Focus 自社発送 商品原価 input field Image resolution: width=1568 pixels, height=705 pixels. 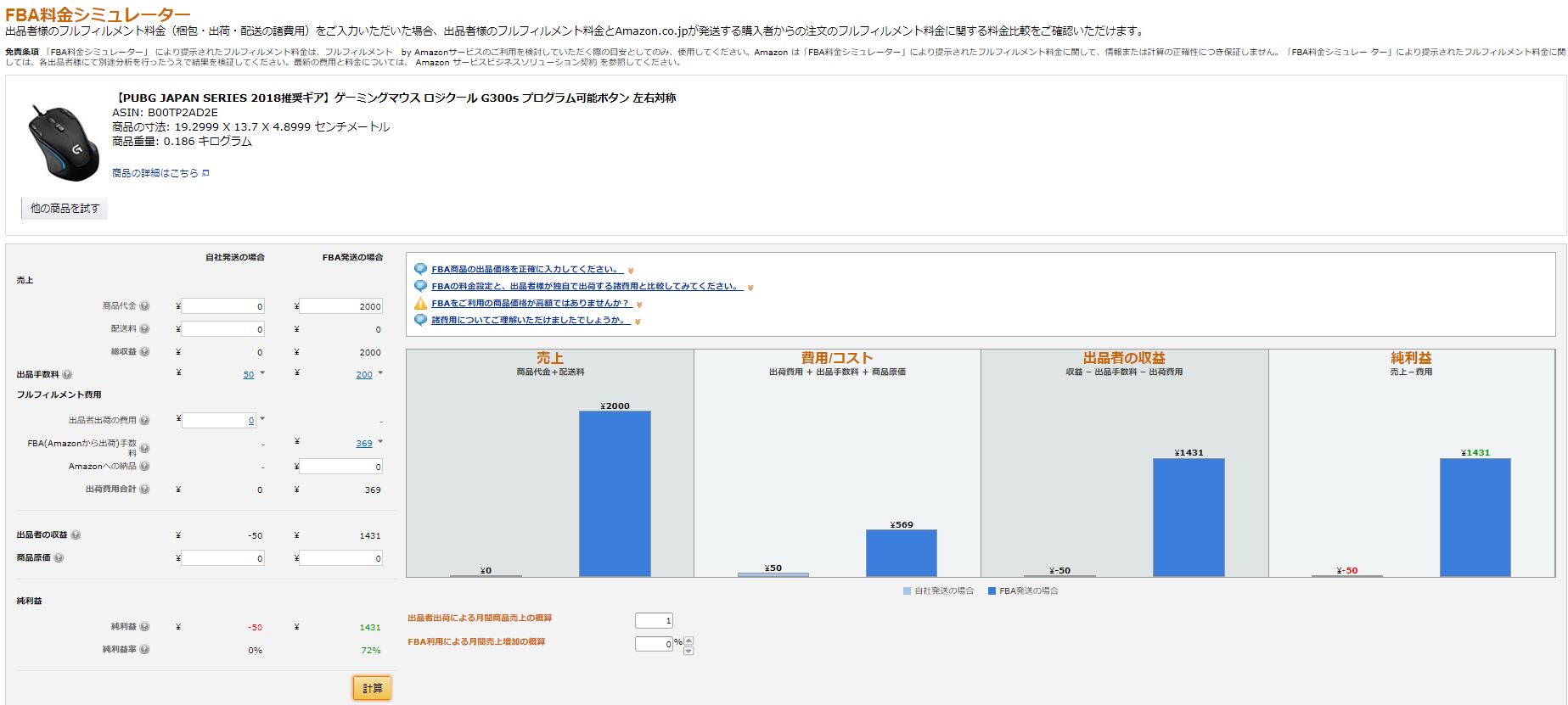coord(222,558)
